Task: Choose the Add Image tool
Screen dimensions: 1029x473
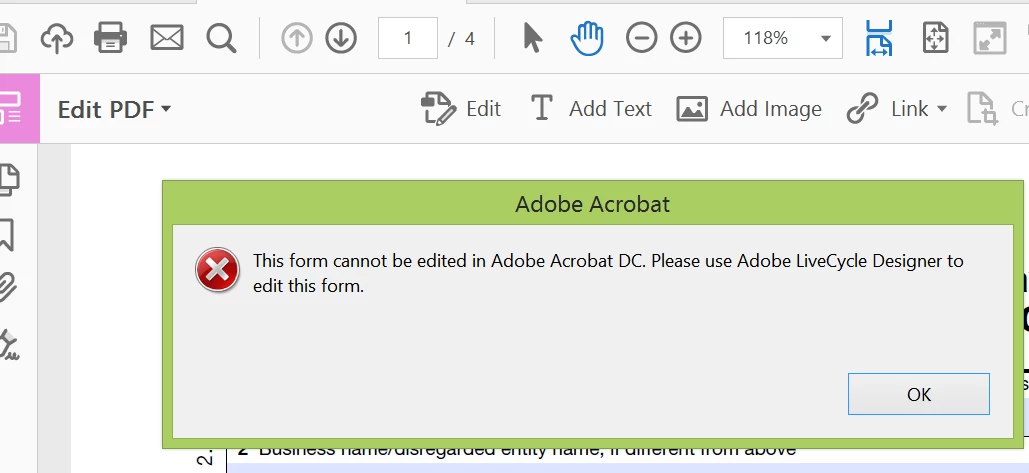Action: pyautogui.click(x=749, y=108)
